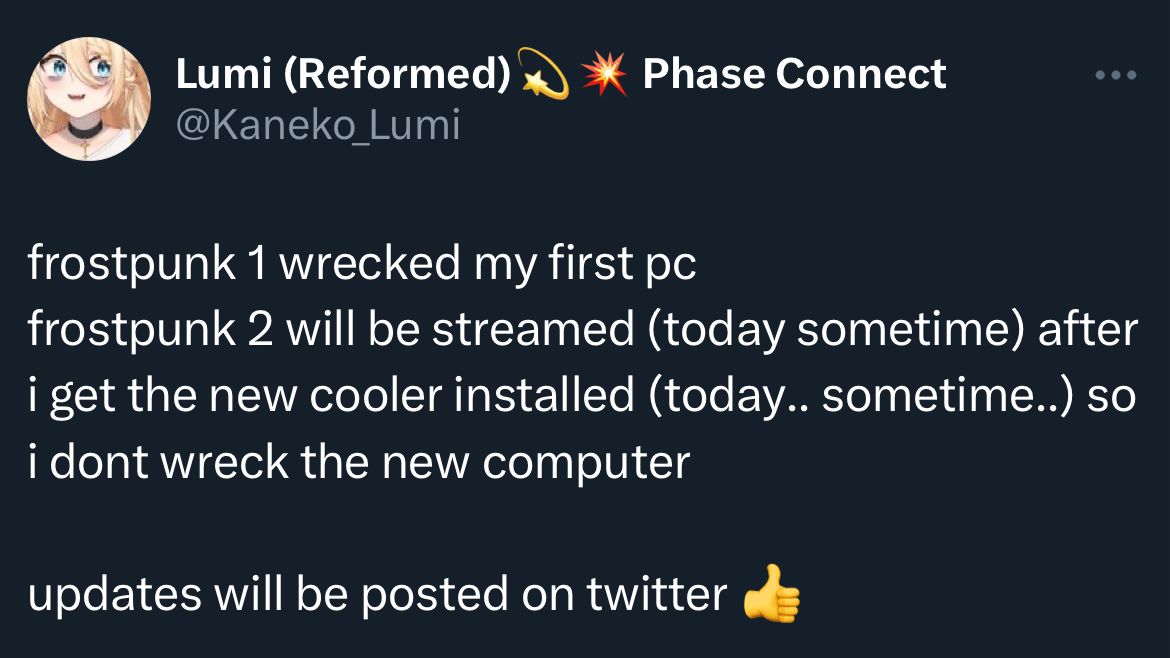Click the line 'i dont wreck the new computer'
Screen dimensions: 1170x658
359,462
